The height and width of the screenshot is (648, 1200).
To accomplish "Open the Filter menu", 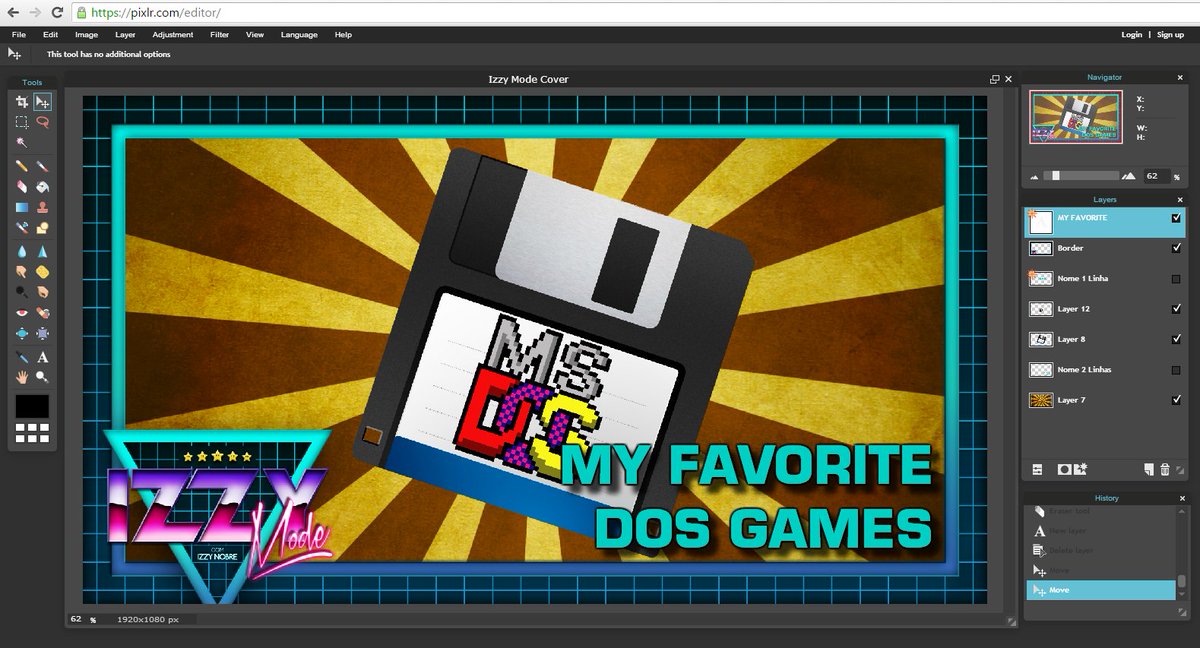I will [x=220, y=35].
